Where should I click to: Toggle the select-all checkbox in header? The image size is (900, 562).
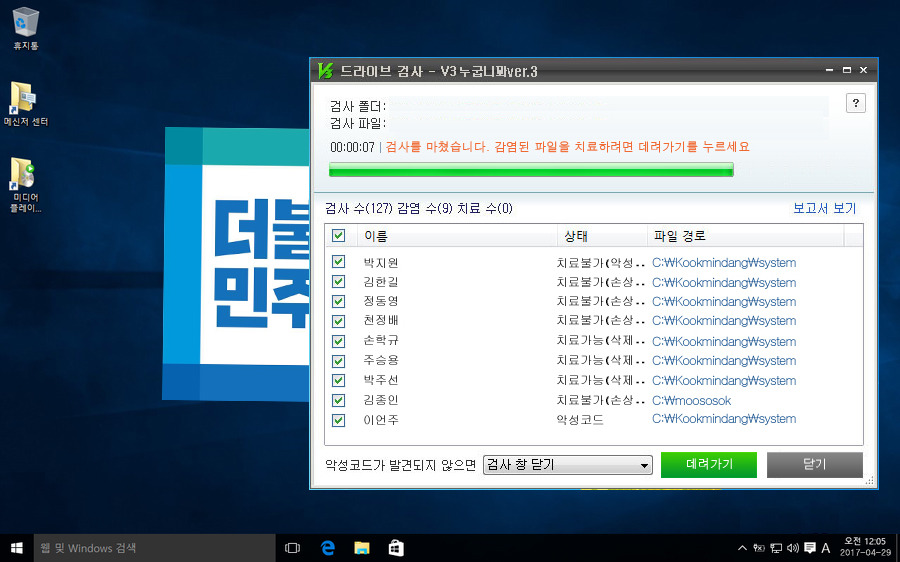339,235
